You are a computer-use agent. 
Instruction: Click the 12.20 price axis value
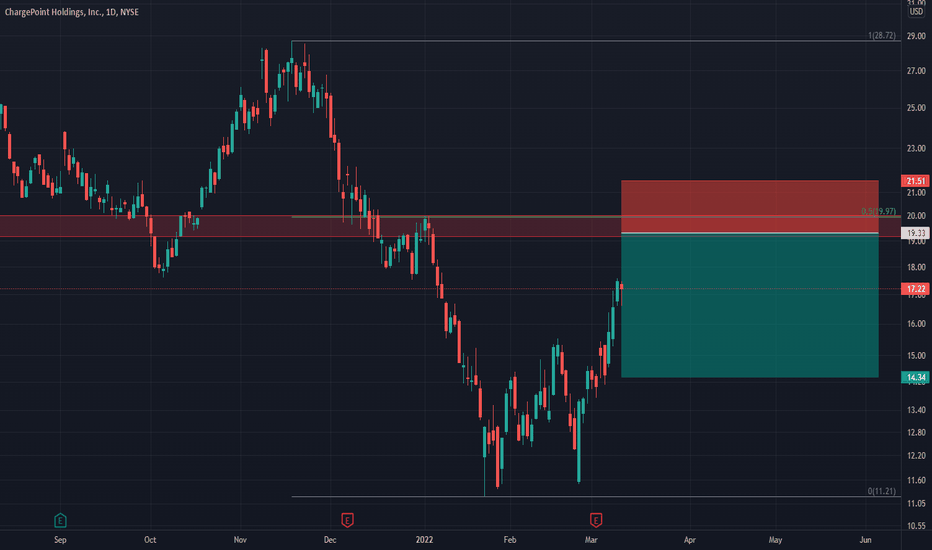916,455
